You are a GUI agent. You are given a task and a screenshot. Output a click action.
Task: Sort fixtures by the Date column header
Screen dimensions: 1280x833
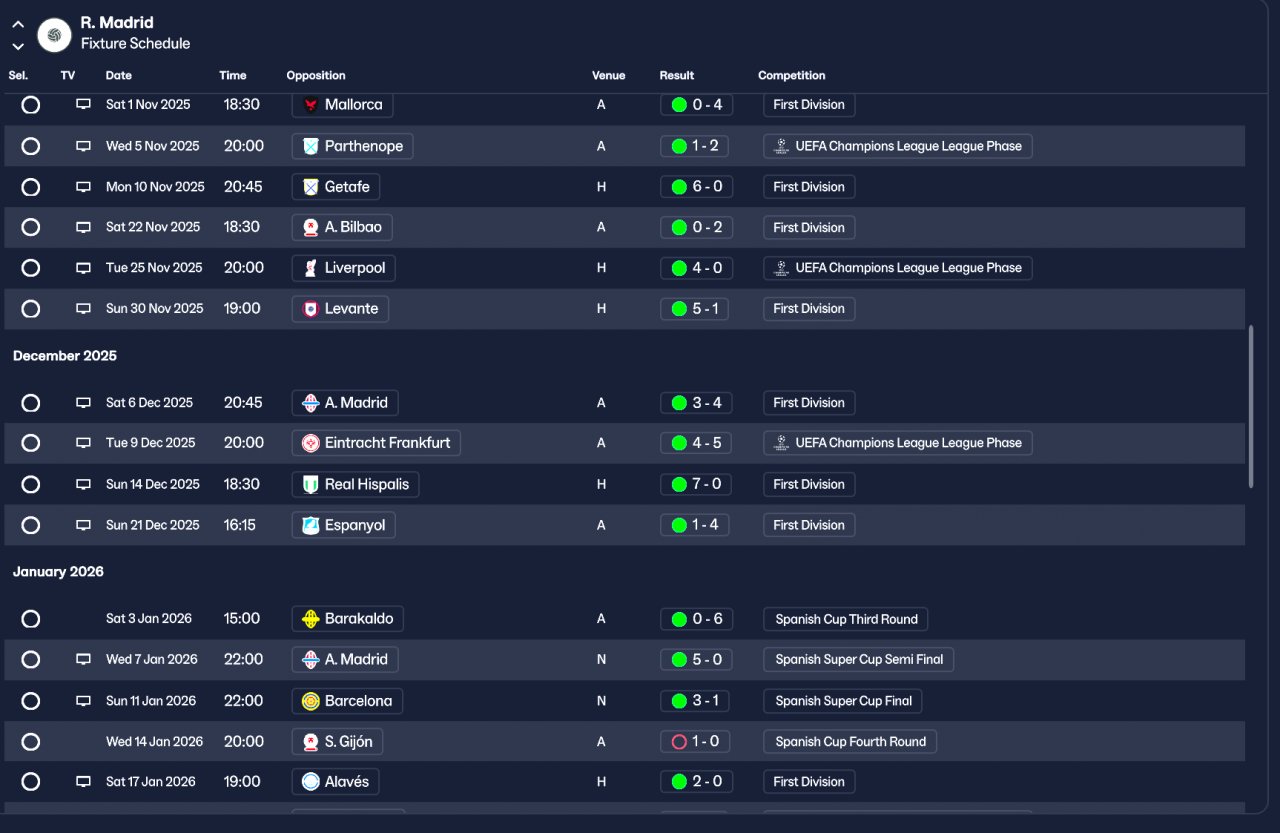tap(119, 76)
